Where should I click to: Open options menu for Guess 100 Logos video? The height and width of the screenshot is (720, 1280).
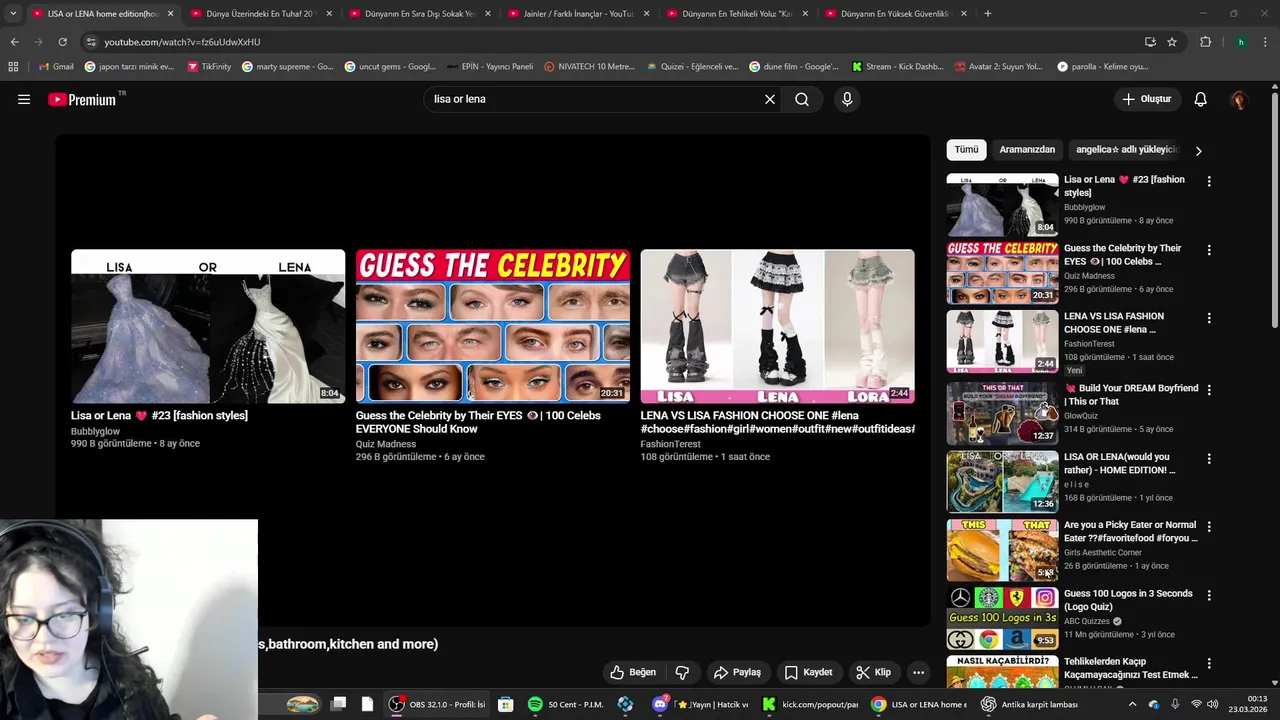click(x=1209, y=595)
